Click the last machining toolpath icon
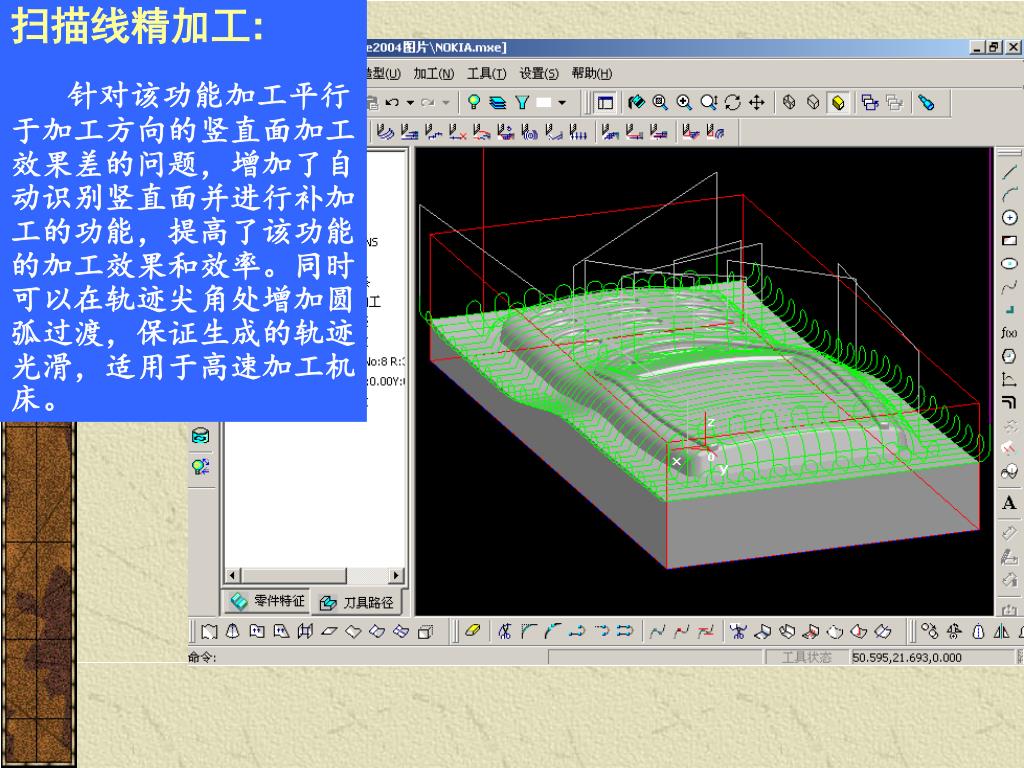This screenshot has height=768, width=1024. (716, 132)
